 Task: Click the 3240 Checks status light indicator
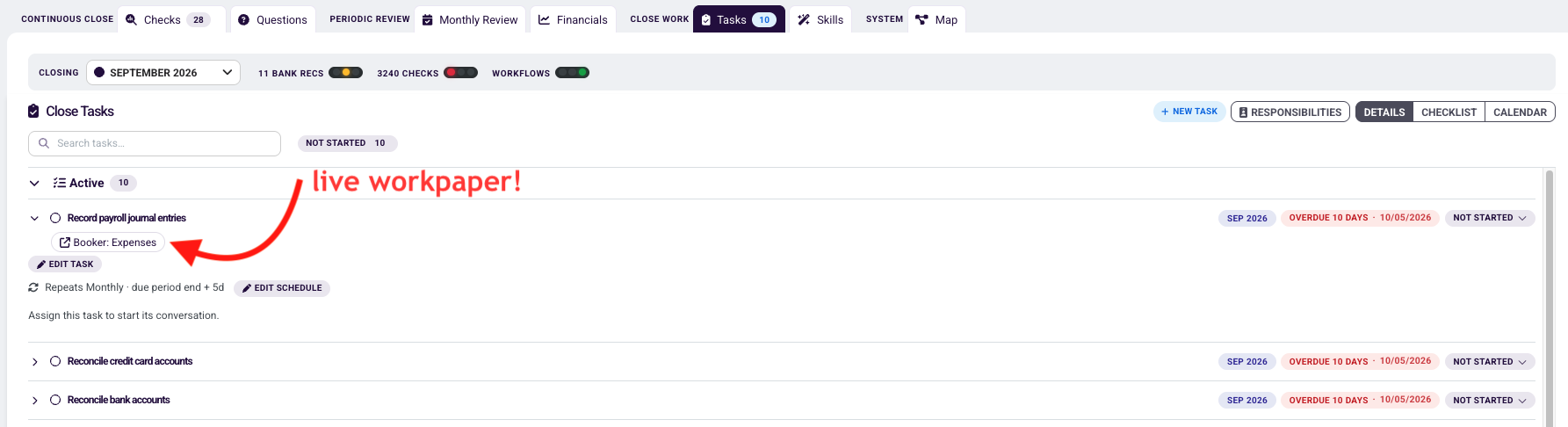tap(460, 73)
